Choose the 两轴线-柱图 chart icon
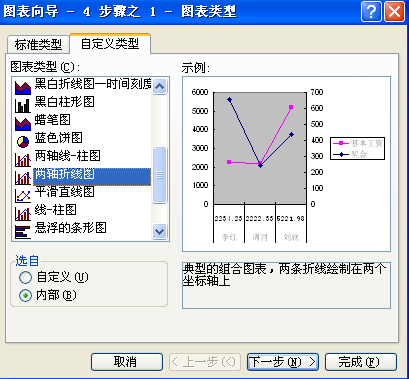409x379 pixels. click(23, 159)
